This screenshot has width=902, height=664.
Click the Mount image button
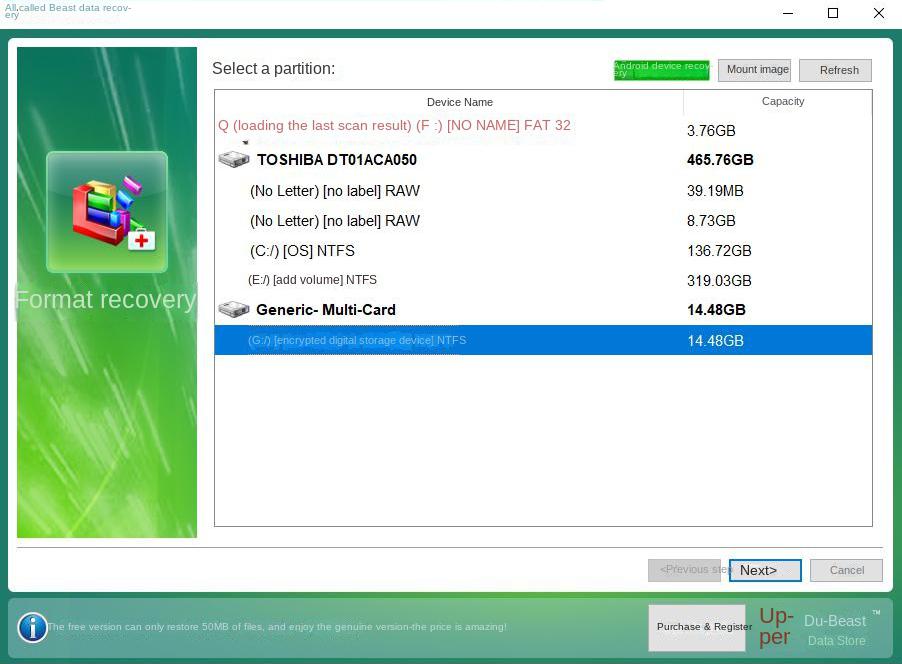[x=755, y=69]
